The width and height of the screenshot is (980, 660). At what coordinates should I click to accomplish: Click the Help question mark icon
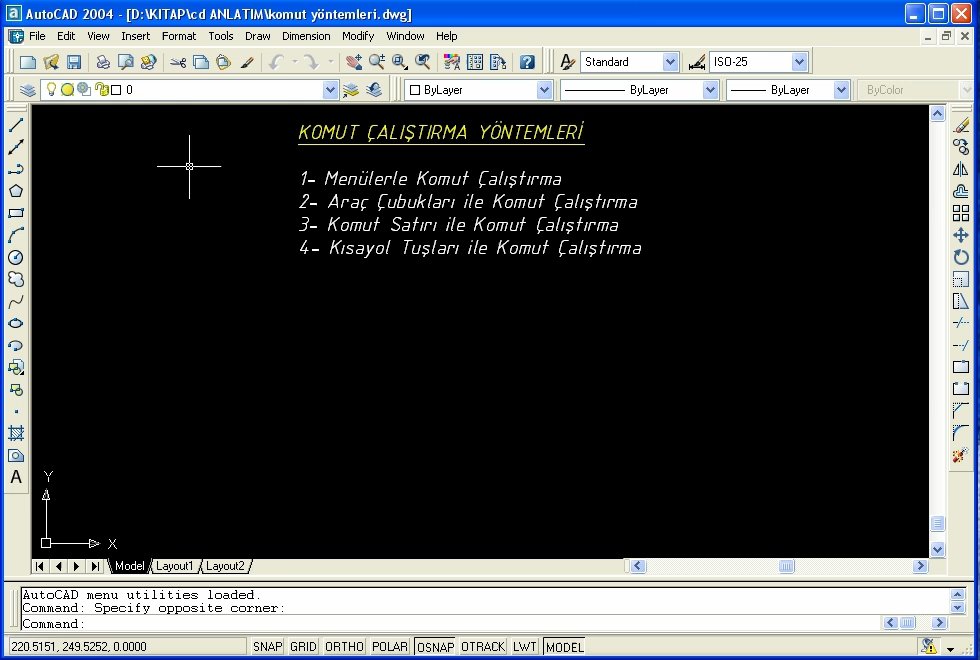click(528, 62)
